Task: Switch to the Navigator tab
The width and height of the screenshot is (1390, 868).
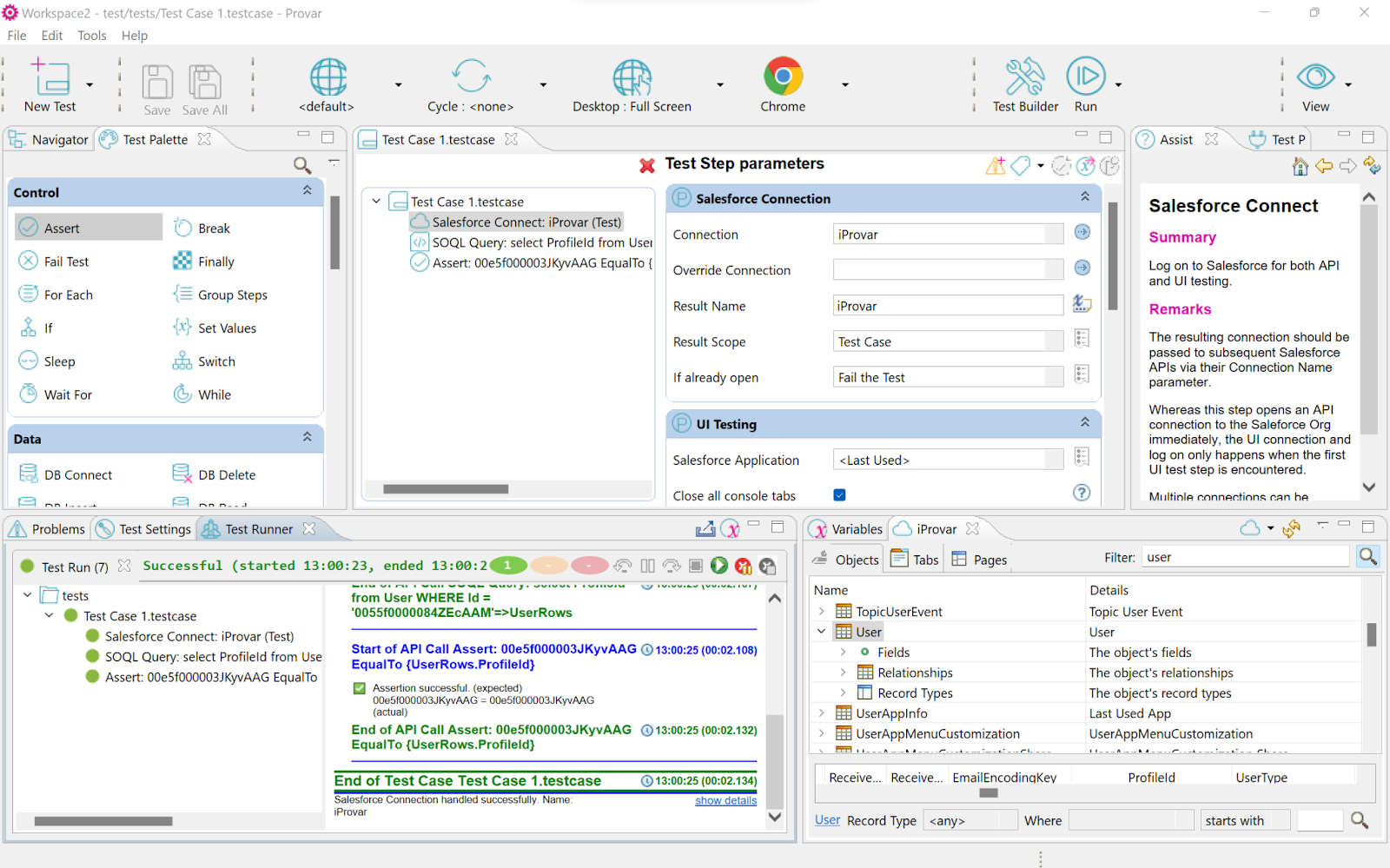Action: pyautogui.click(x=50, y=139)
